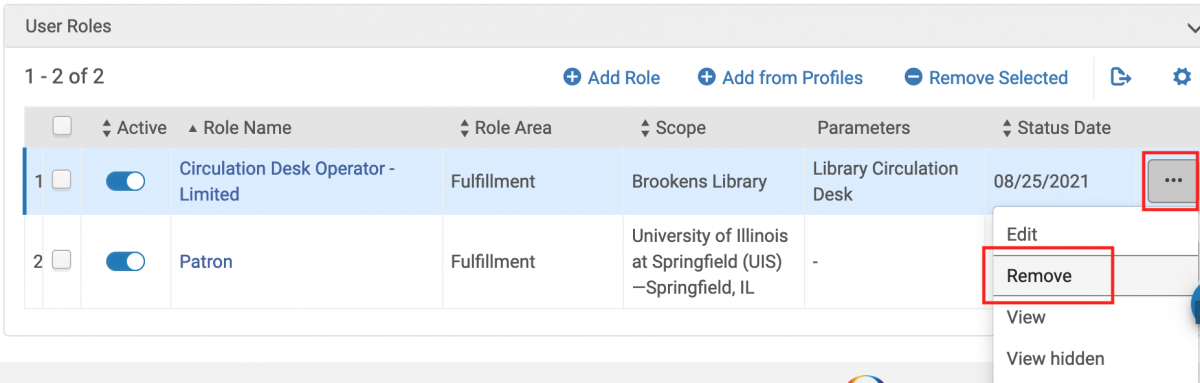Screen dimensions: 1200x383
Task: Click Add Role plus icon
Action: tap(572, 77)
